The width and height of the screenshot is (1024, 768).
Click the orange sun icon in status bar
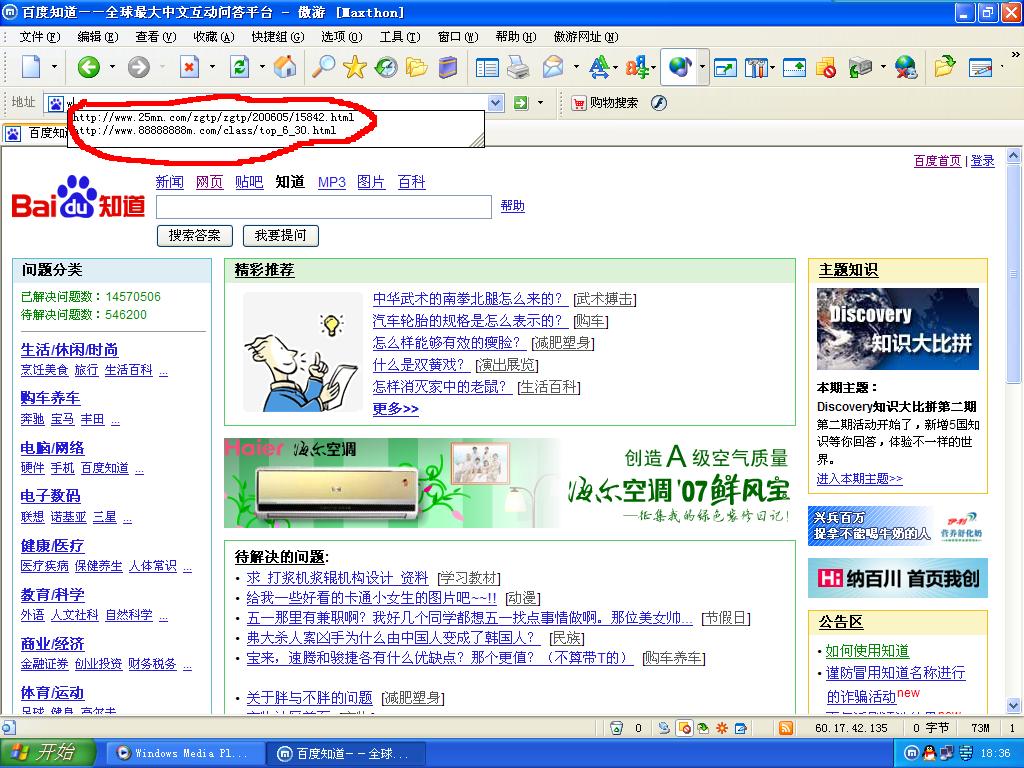coord(722,728)
